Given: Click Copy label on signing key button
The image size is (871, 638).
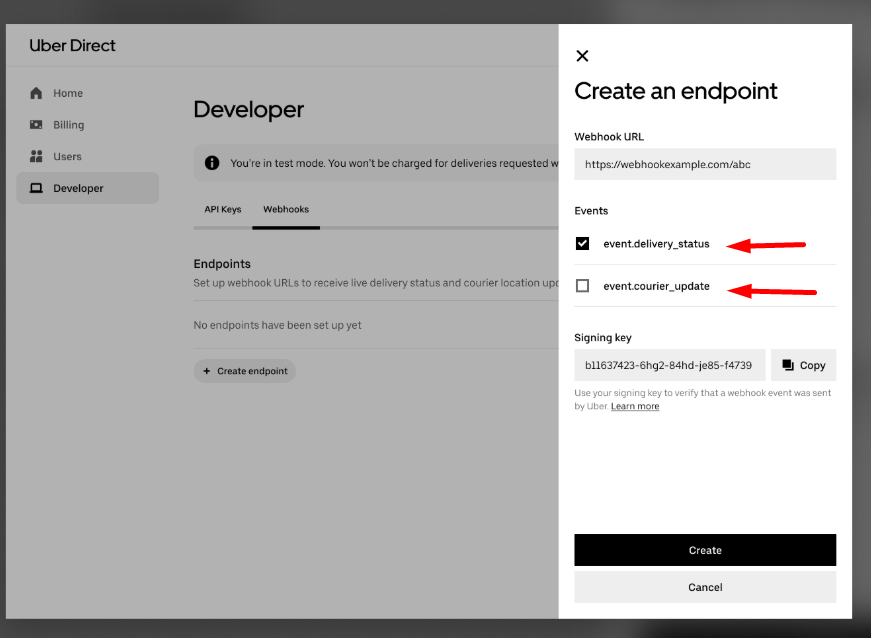Looking at the screenshot, I should click(812, 365).
